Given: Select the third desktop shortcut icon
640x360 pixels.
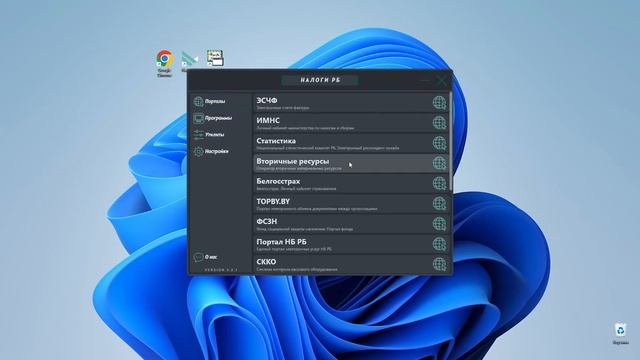Looking at the screenshot, I should 215,58.
